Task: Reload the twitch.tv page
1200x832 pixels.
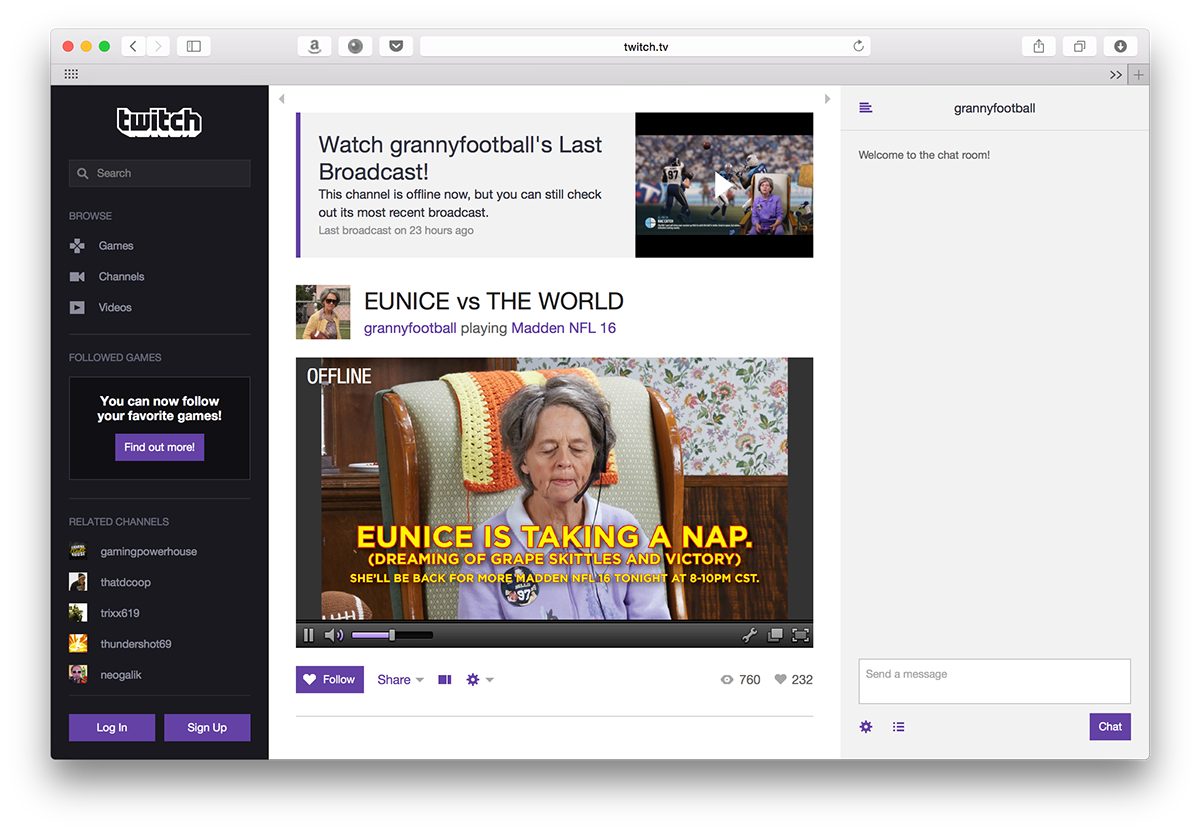Action: click(x=858, y=46)
